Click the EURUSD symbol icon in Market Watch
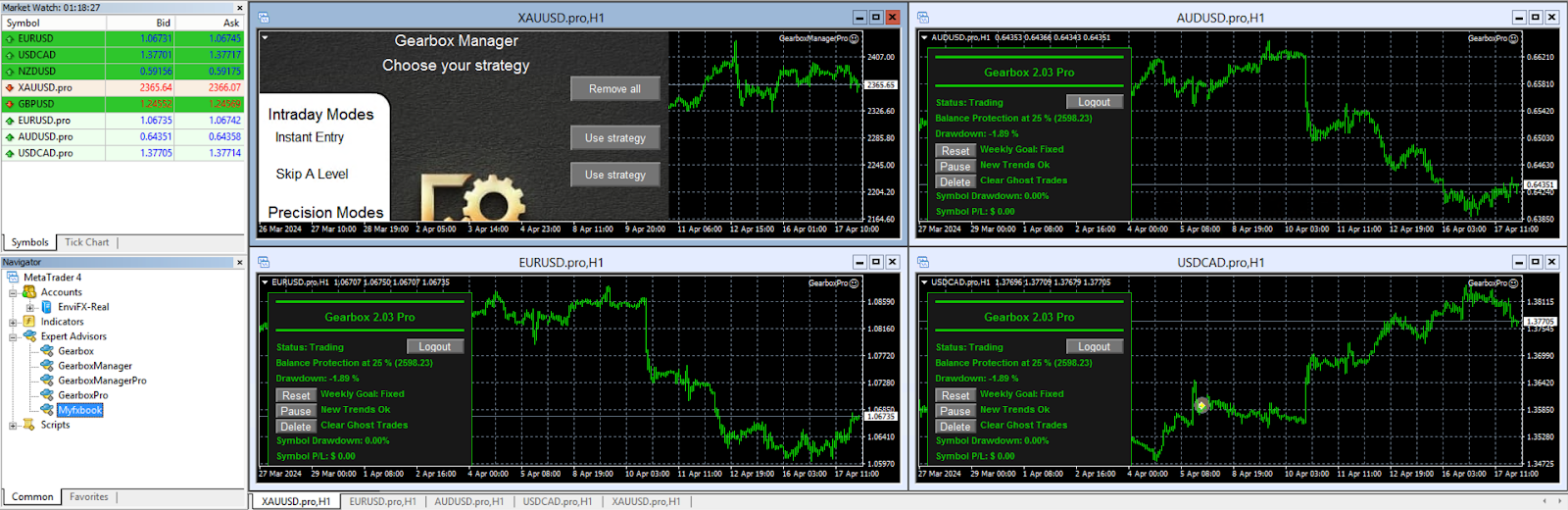The image size is (1568, 510). click(10, 38)
